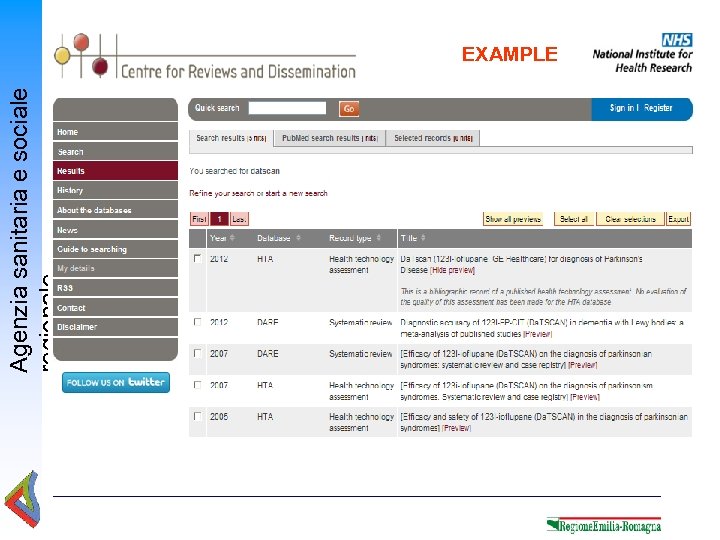
Task: Click Show all previews button
Action: coord(513,219)
